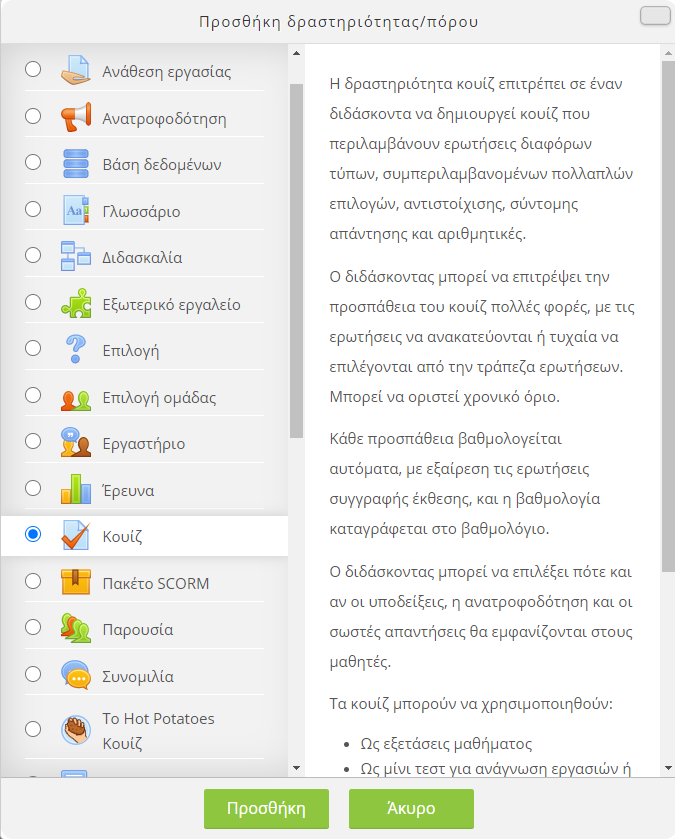Select the Ανάθεση εργασίας radio button
The height and width of the screenshot is (839, 675).
(x=33, y=69)
